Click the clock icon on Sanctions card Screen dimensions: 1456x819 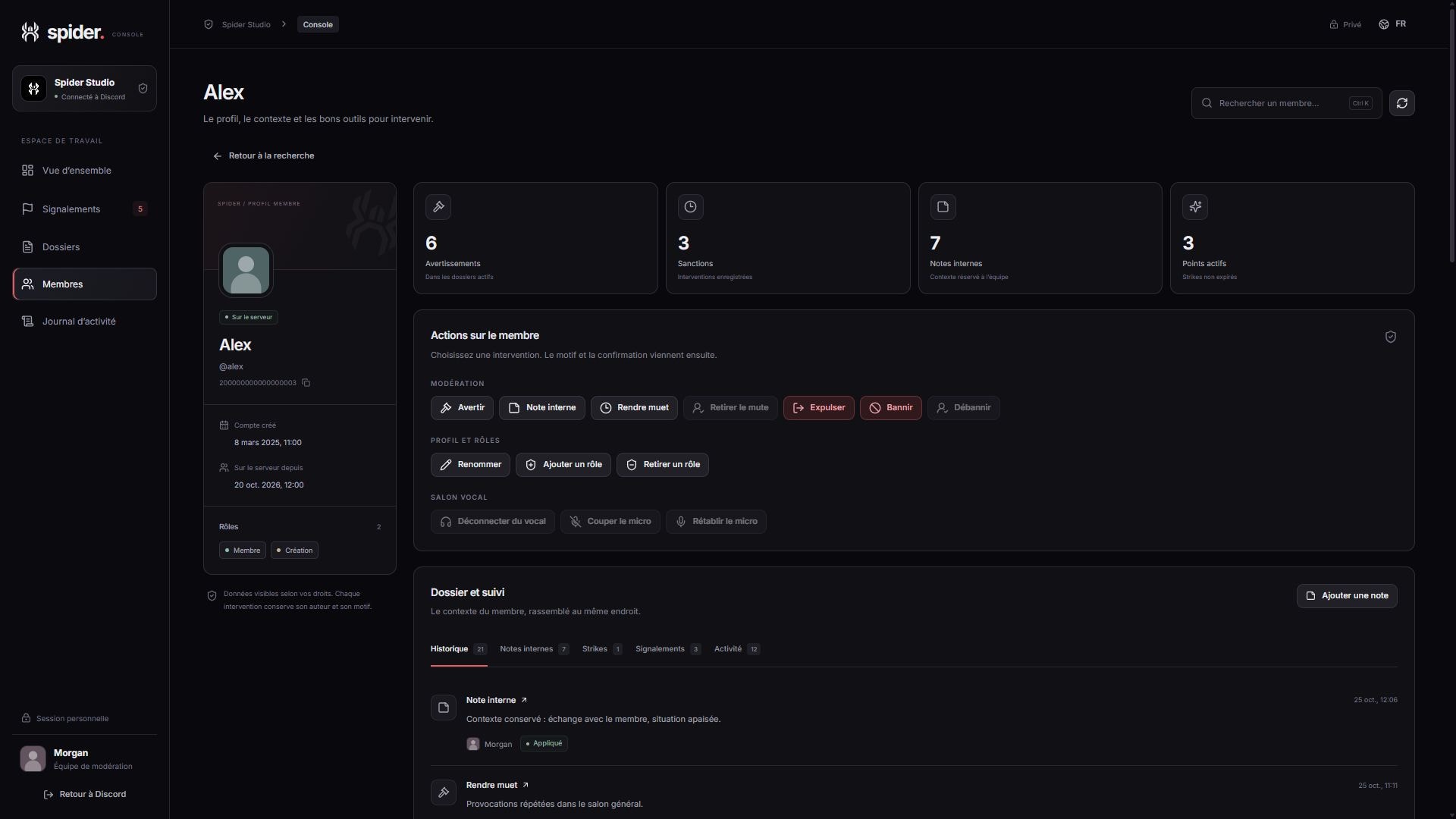pos(690,207)
